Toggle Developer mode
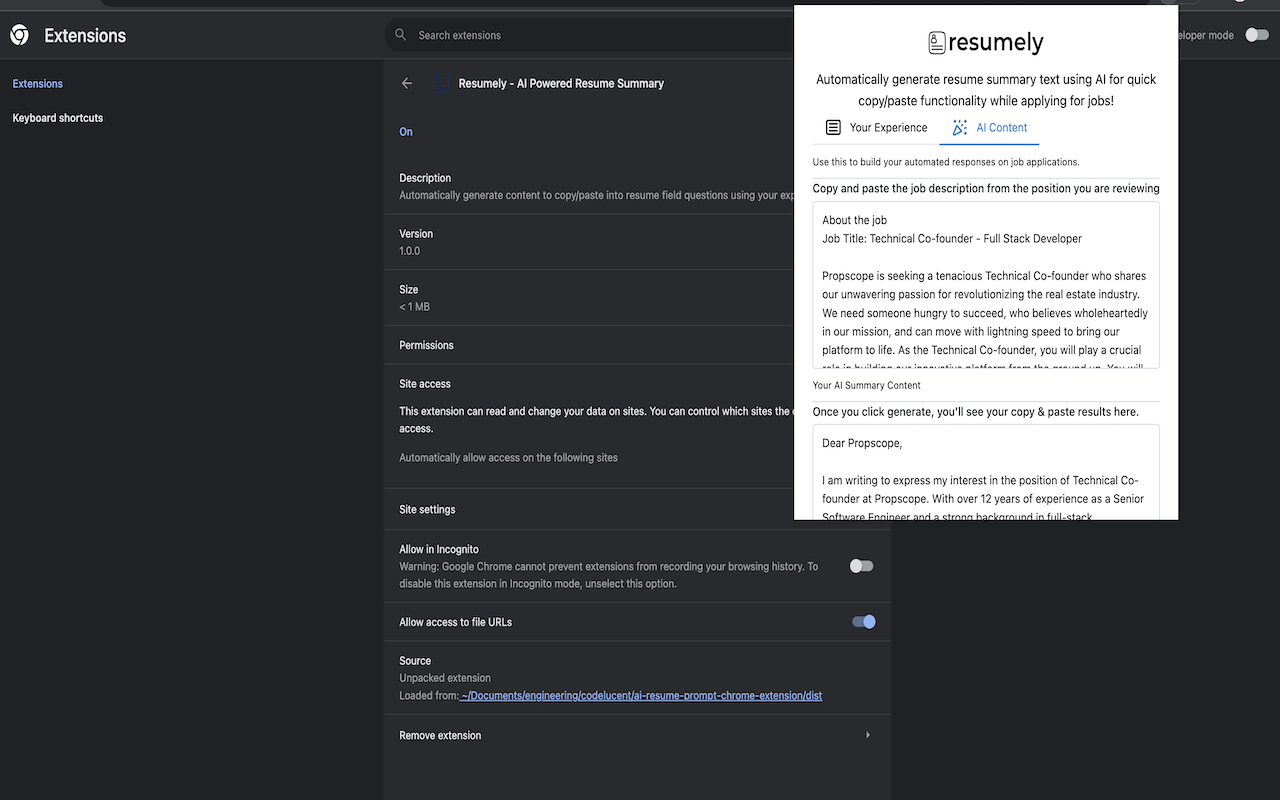This screenshot has width=1280, height=800. (1256, 34)
